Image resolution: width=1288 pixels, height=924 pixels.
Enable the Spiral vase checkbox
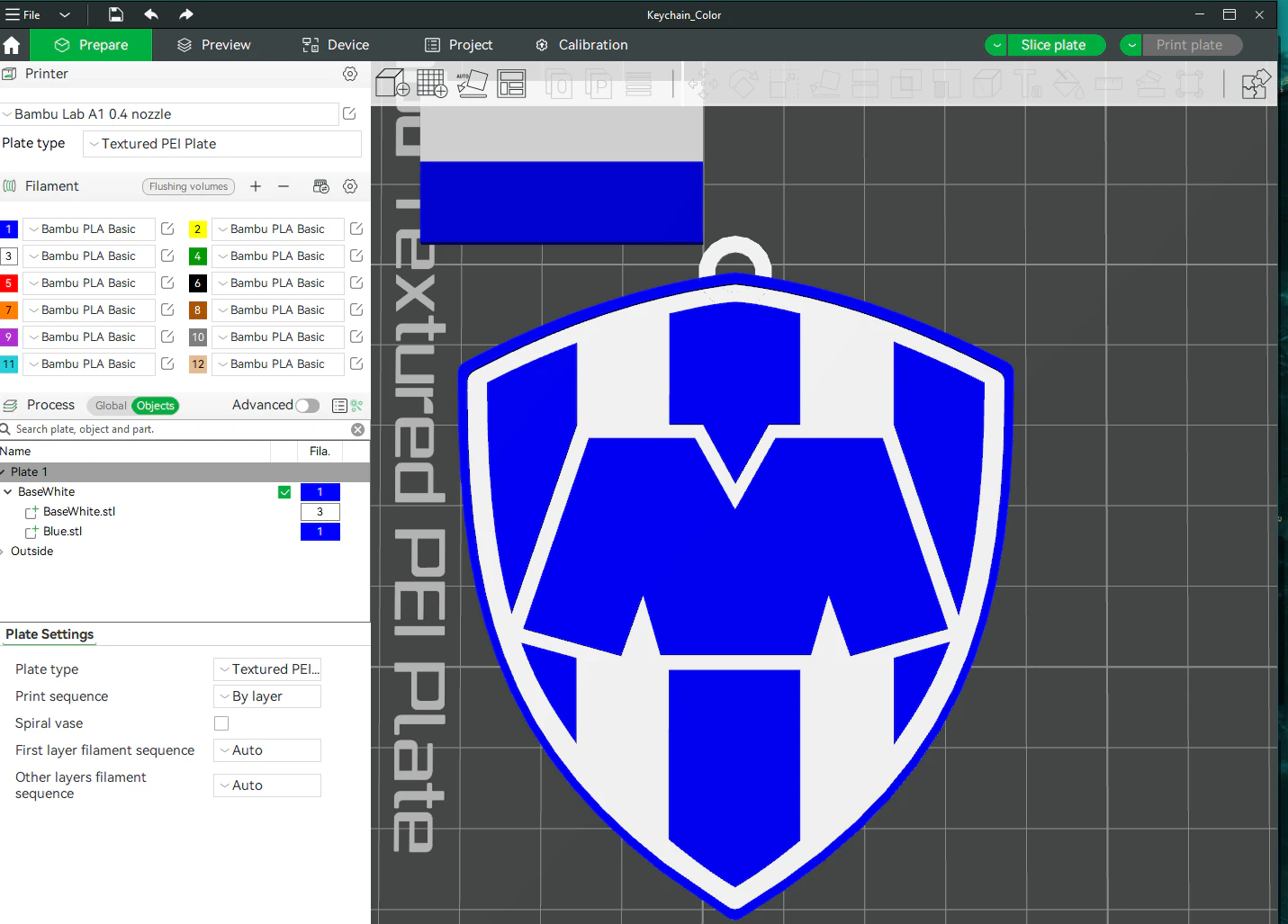click(221, 723)
